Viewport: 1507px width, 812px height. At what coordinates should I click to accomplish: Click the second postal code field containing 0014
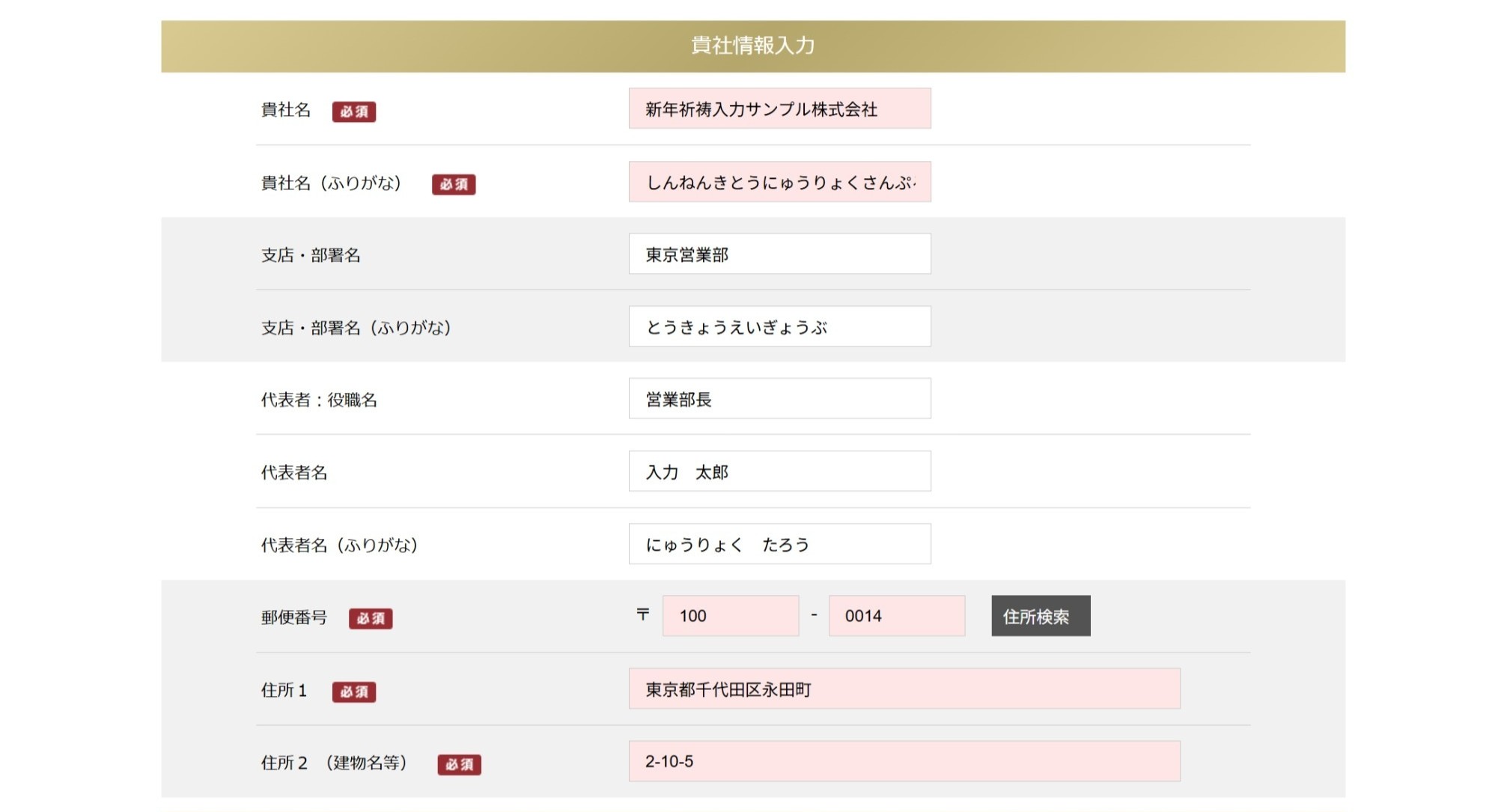coord(896,616)
